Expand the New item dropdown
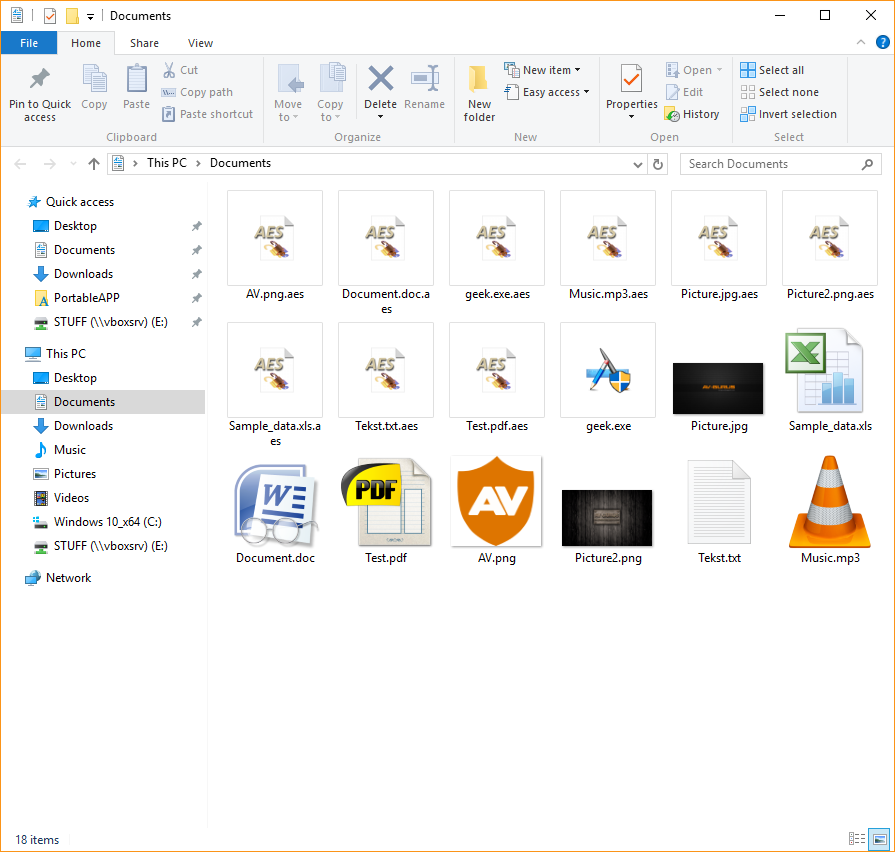Image resolution: width=895 pixels, height=852 pixels. (x=545, y=70)
